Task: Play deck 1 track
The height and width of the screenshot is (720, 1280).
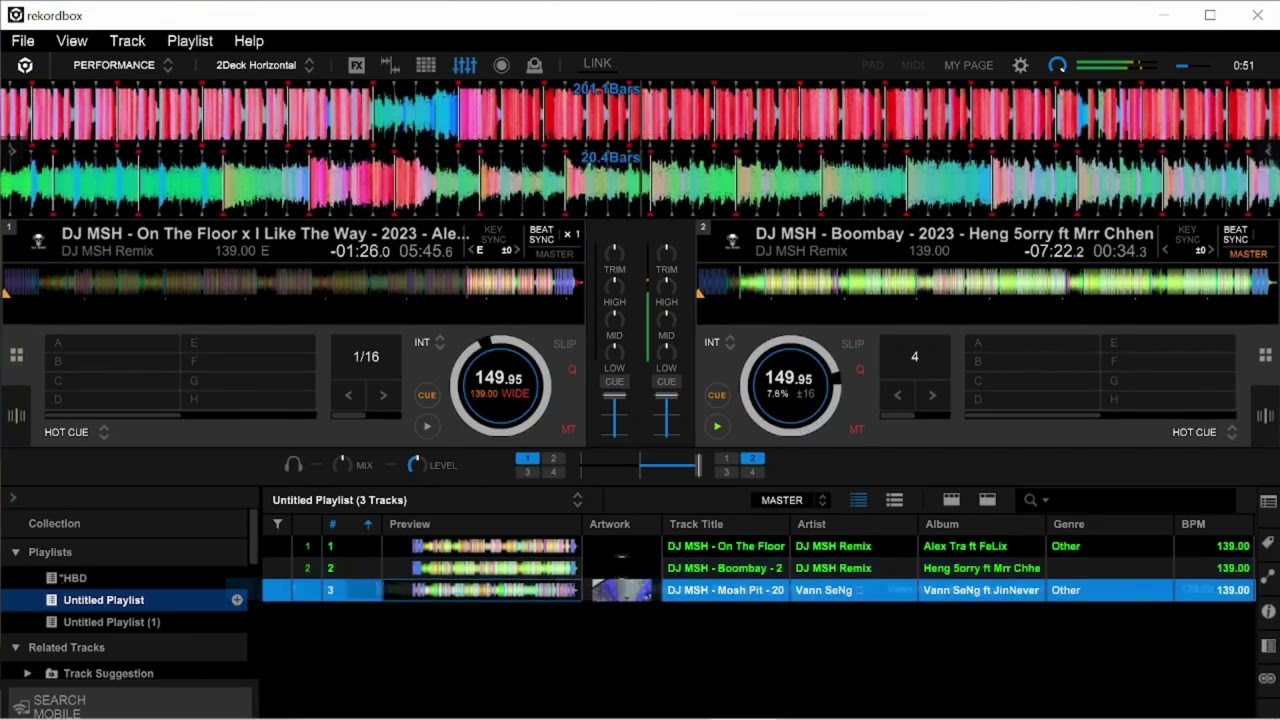Action: pos(427,427)
